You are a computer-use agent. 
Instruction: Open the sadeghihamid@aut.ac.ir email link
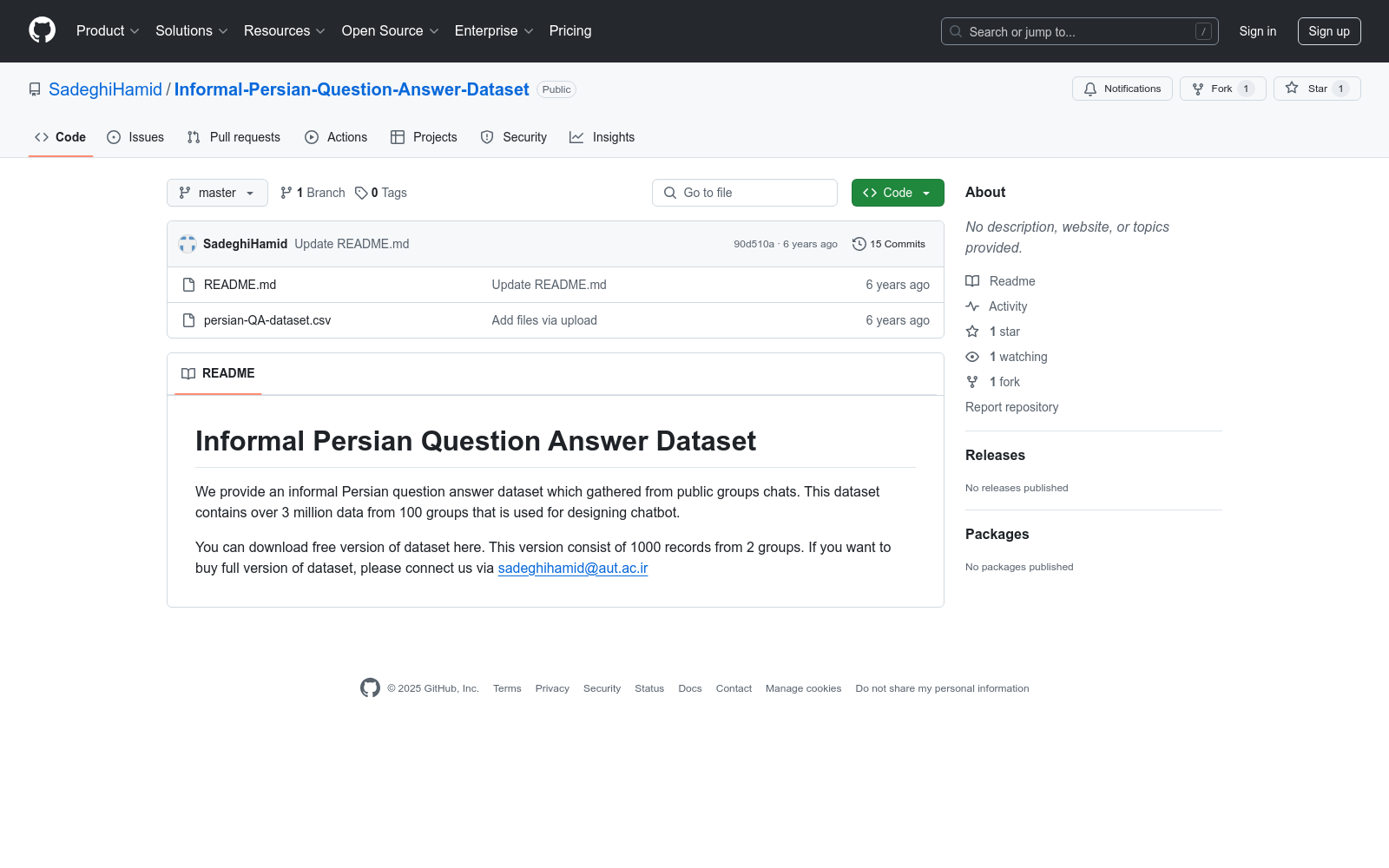[x=573, y=568]
